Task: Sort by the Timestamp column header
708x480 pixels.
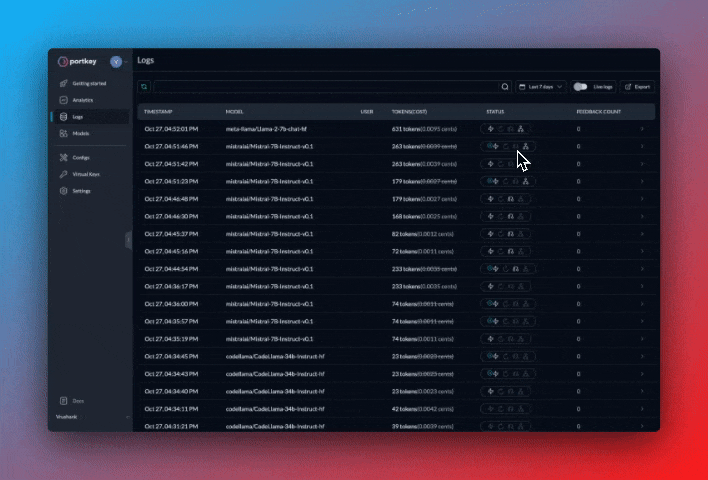Action: pyautogui.click(x=159, y=111)
